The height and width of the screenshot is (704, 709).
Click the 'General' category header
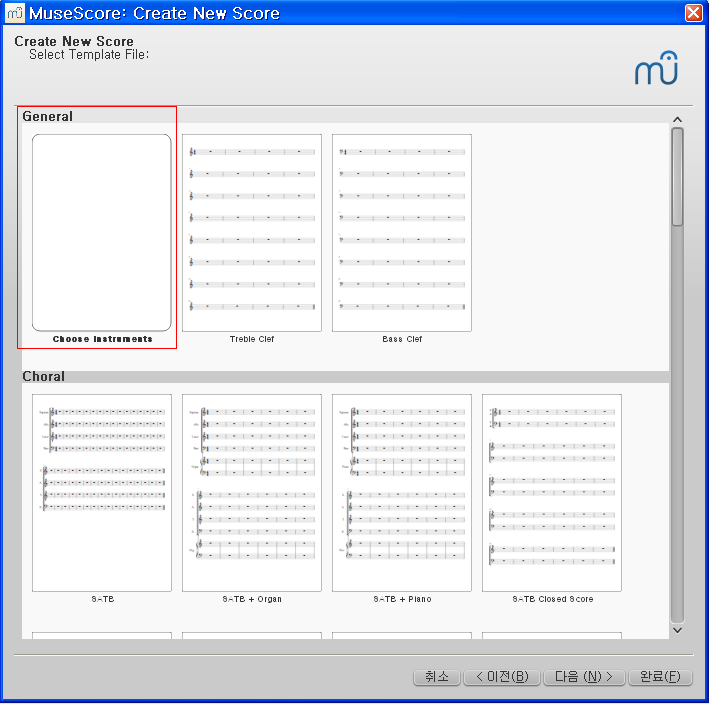tap(47, 116)
